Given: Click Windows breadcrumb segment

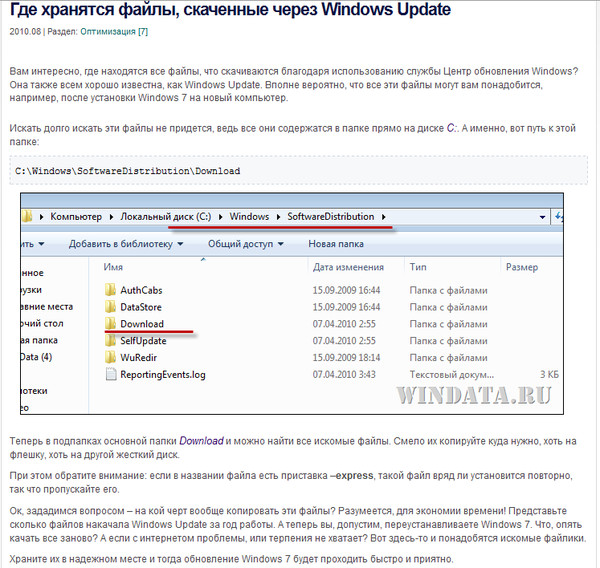Looking at the screenshot, I should (x=249, y=217).
